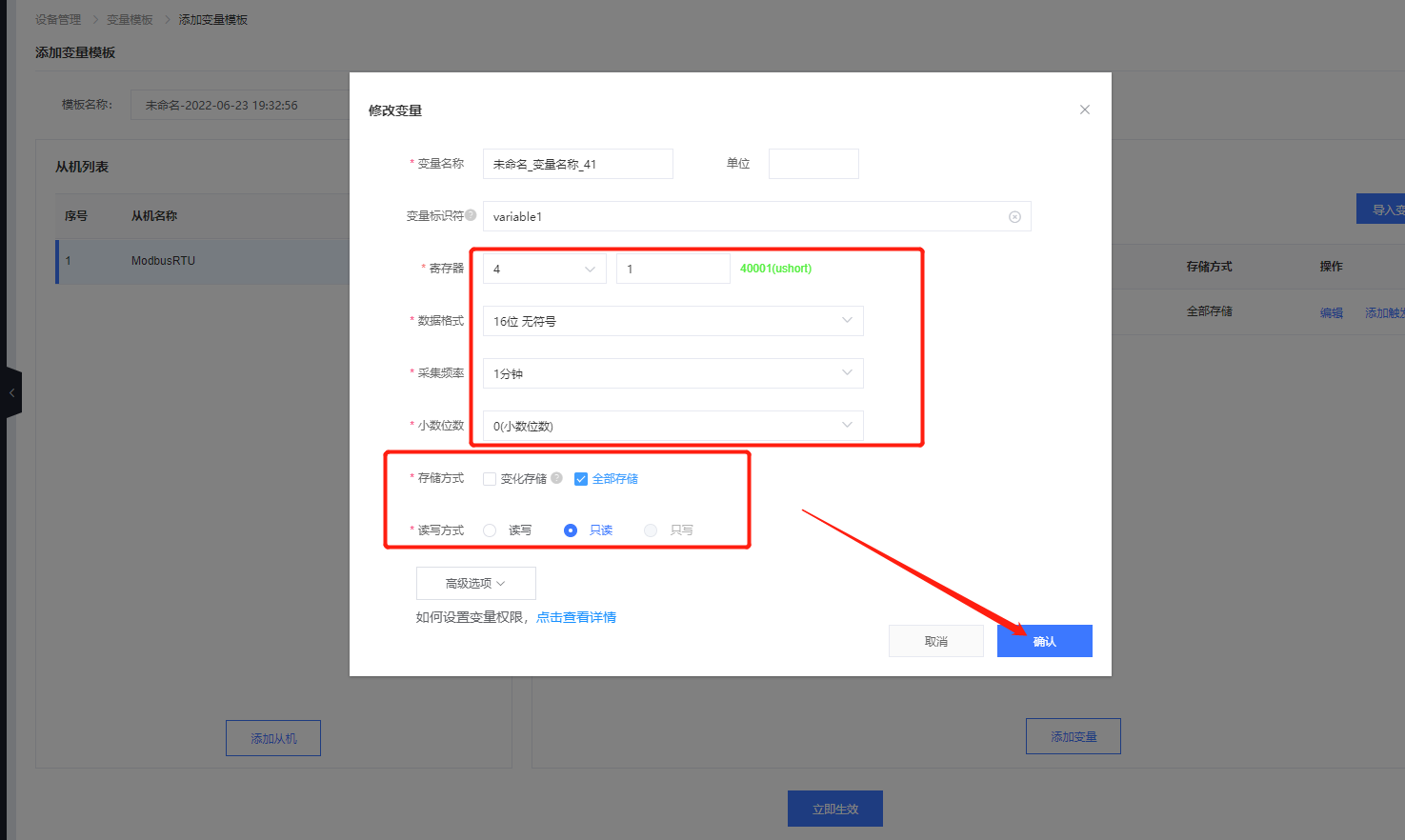The image size is (1405, 840).
Task: Expand the 高级选项 section
Action: click(475, 583)
